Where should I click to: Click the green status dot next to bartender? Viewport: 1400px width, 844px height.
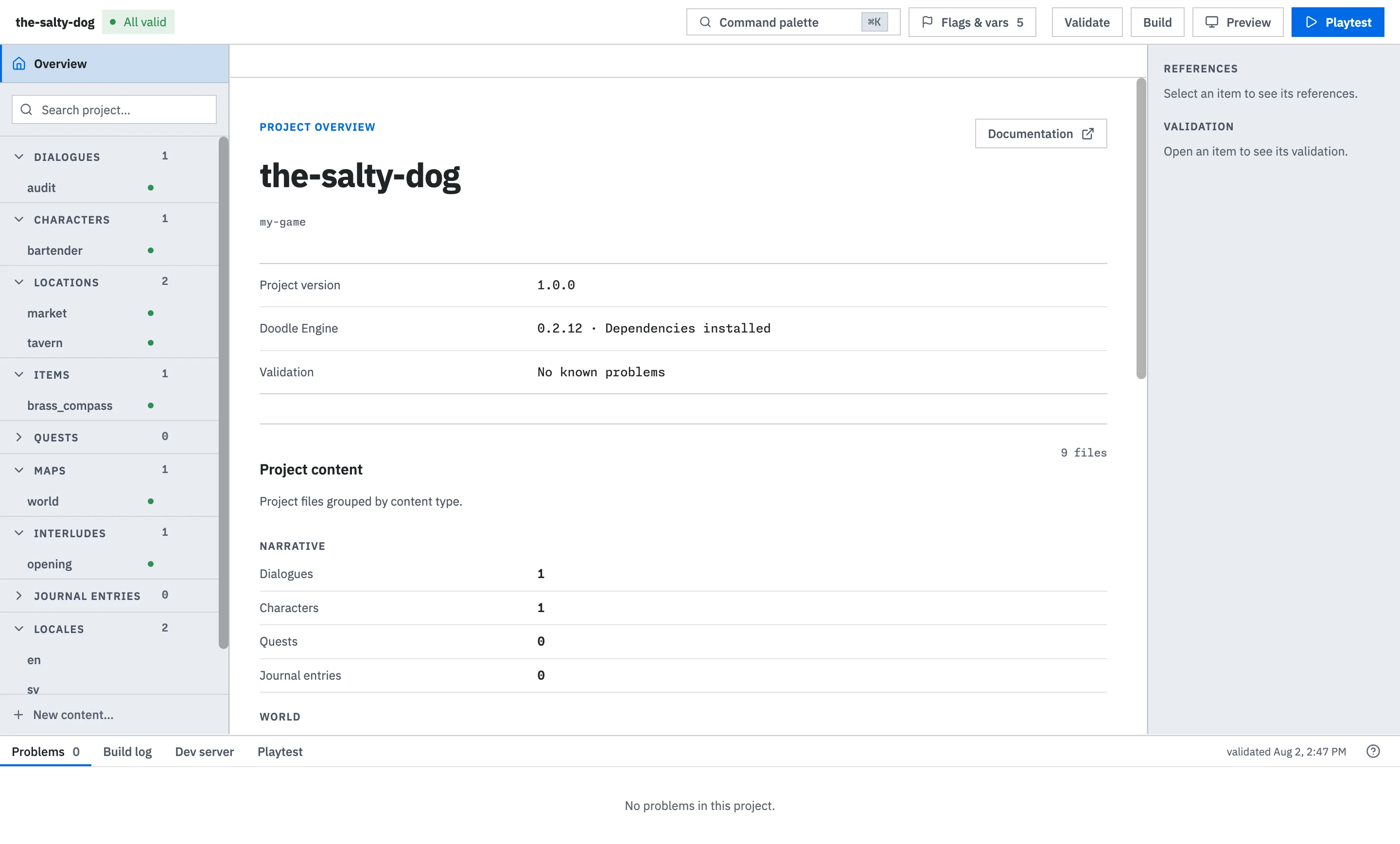click(x=151, y=251)
